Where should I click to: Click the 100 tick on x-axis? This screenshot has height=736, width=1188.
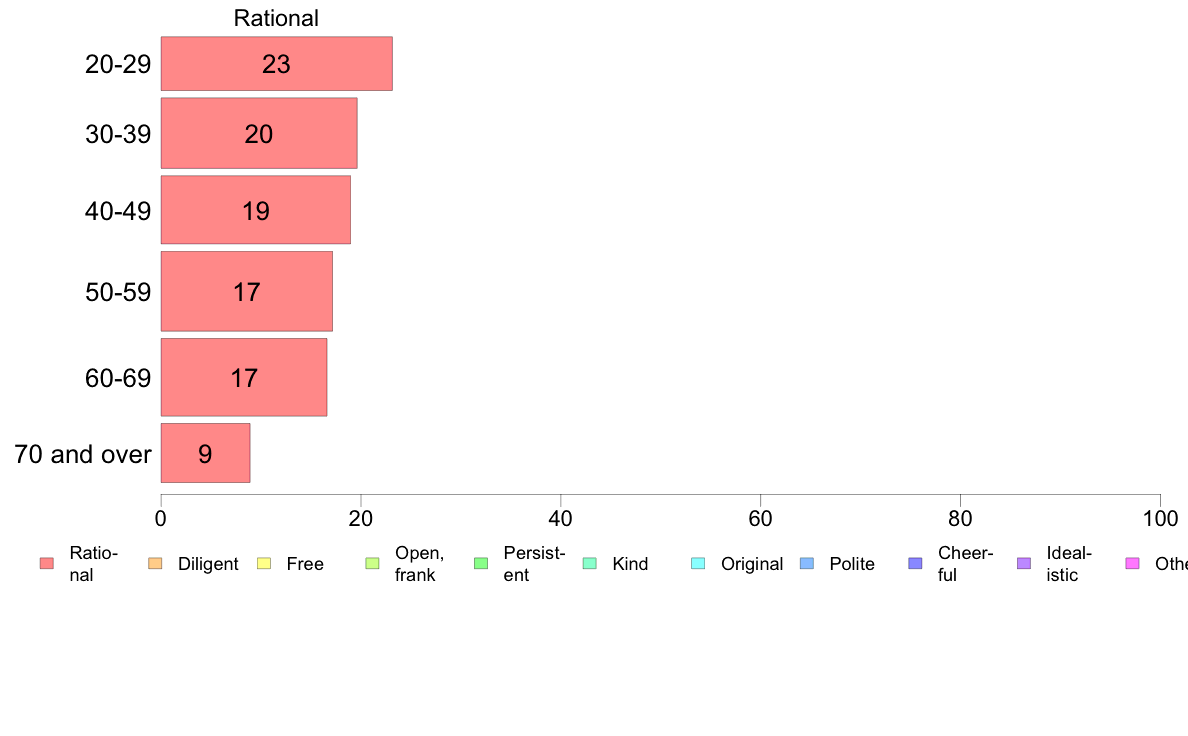click(x=1160, y=518)
